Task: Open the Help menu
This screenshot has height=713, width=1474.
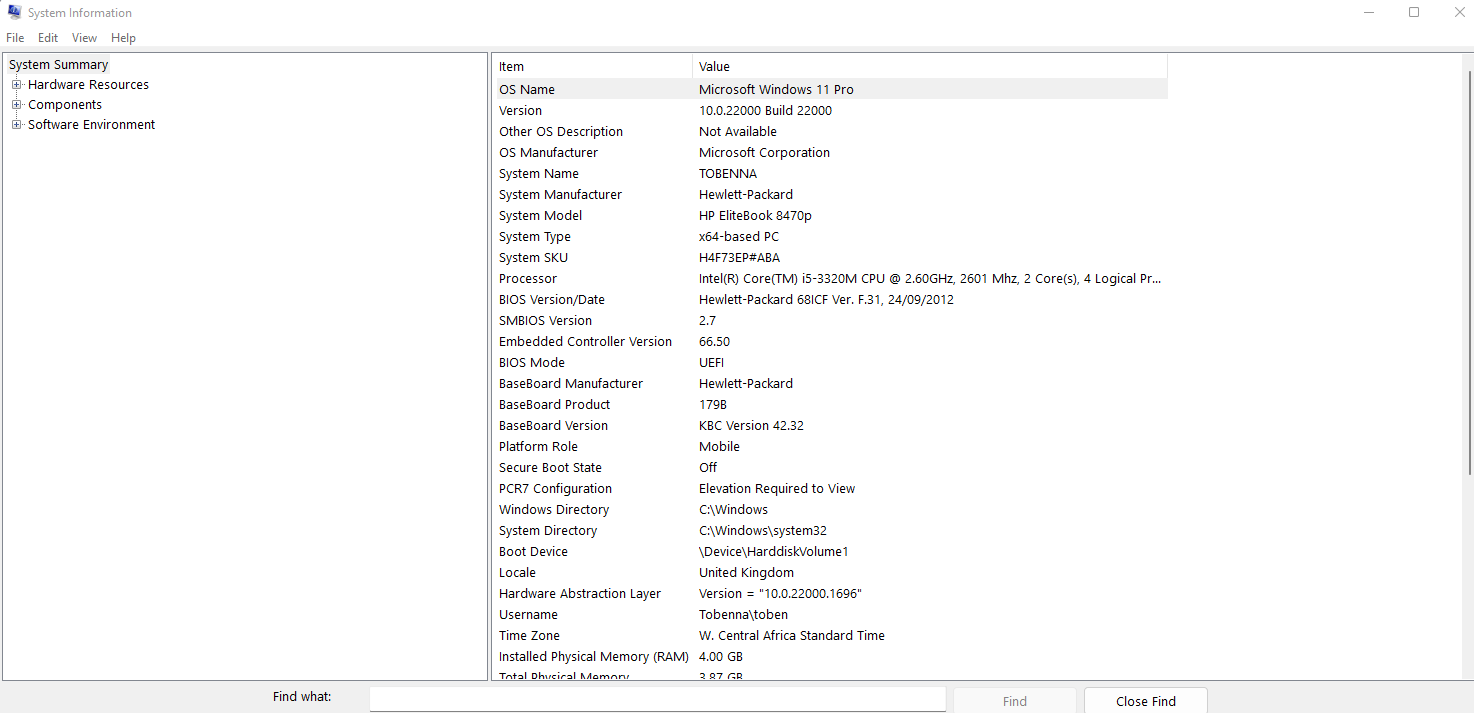Action: [123, 38]
